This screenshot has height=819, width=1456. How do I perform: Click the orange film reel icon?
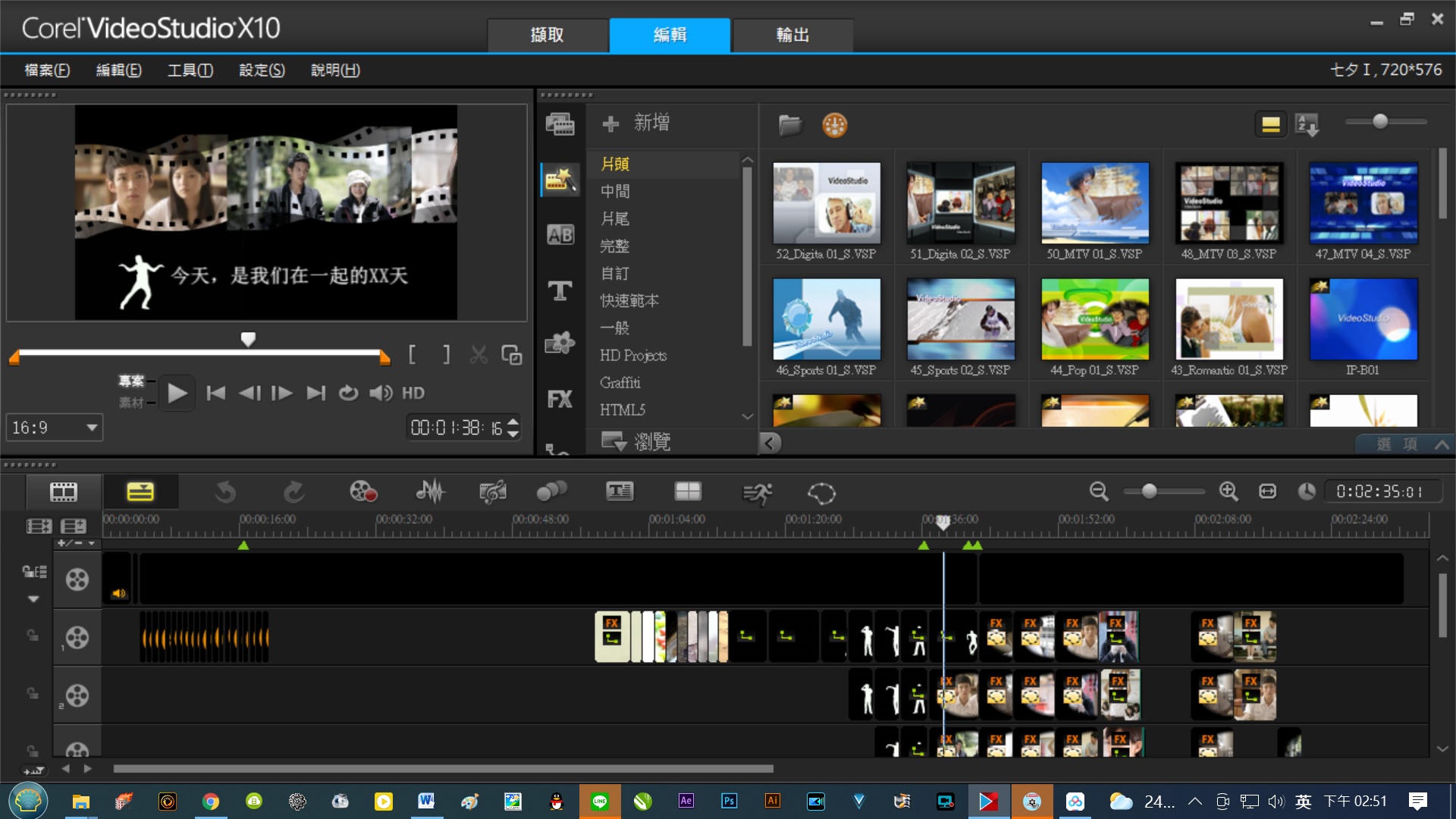click(834, 124)
